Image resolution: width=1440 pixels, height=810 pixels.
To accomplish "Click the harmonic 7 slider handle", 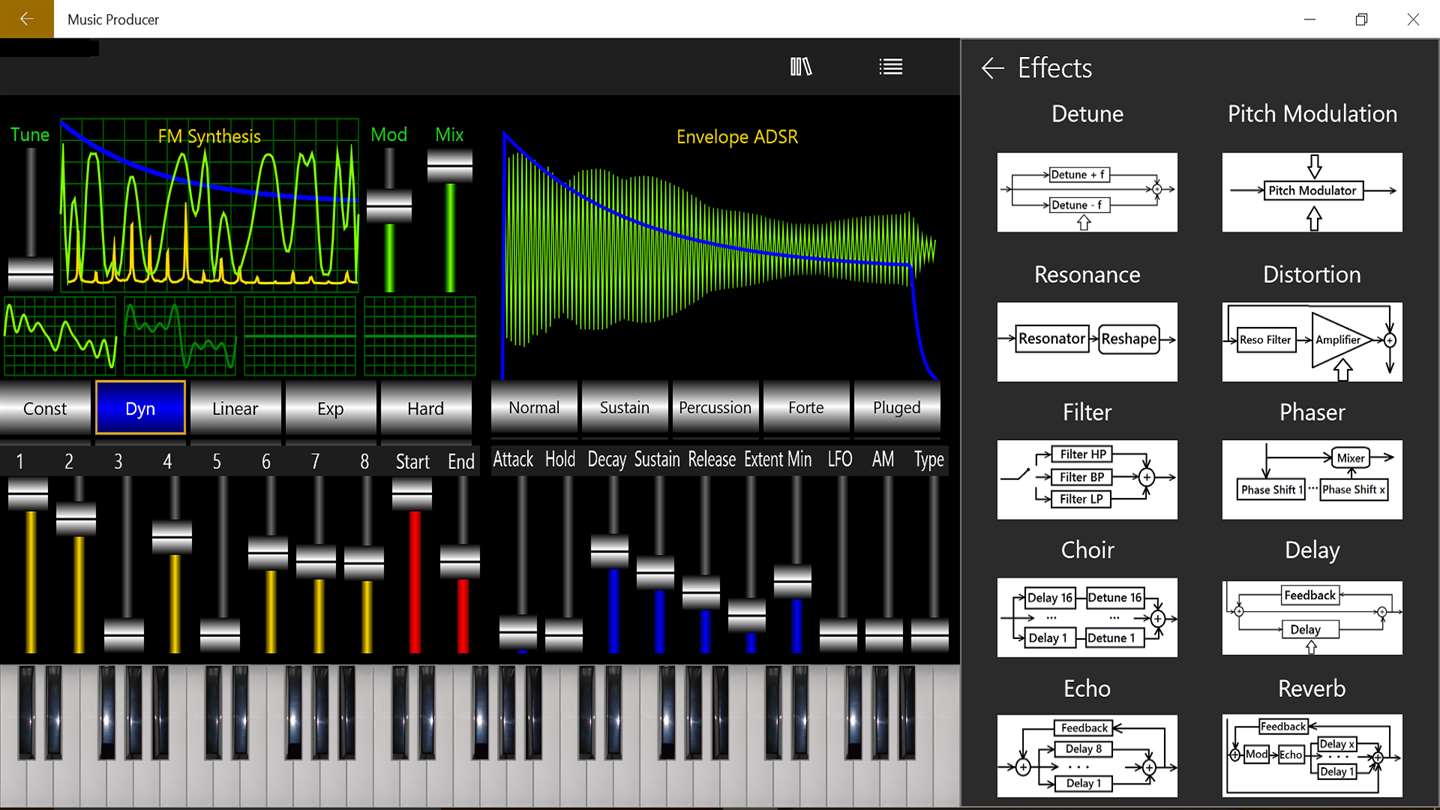I will pos(316,562).
